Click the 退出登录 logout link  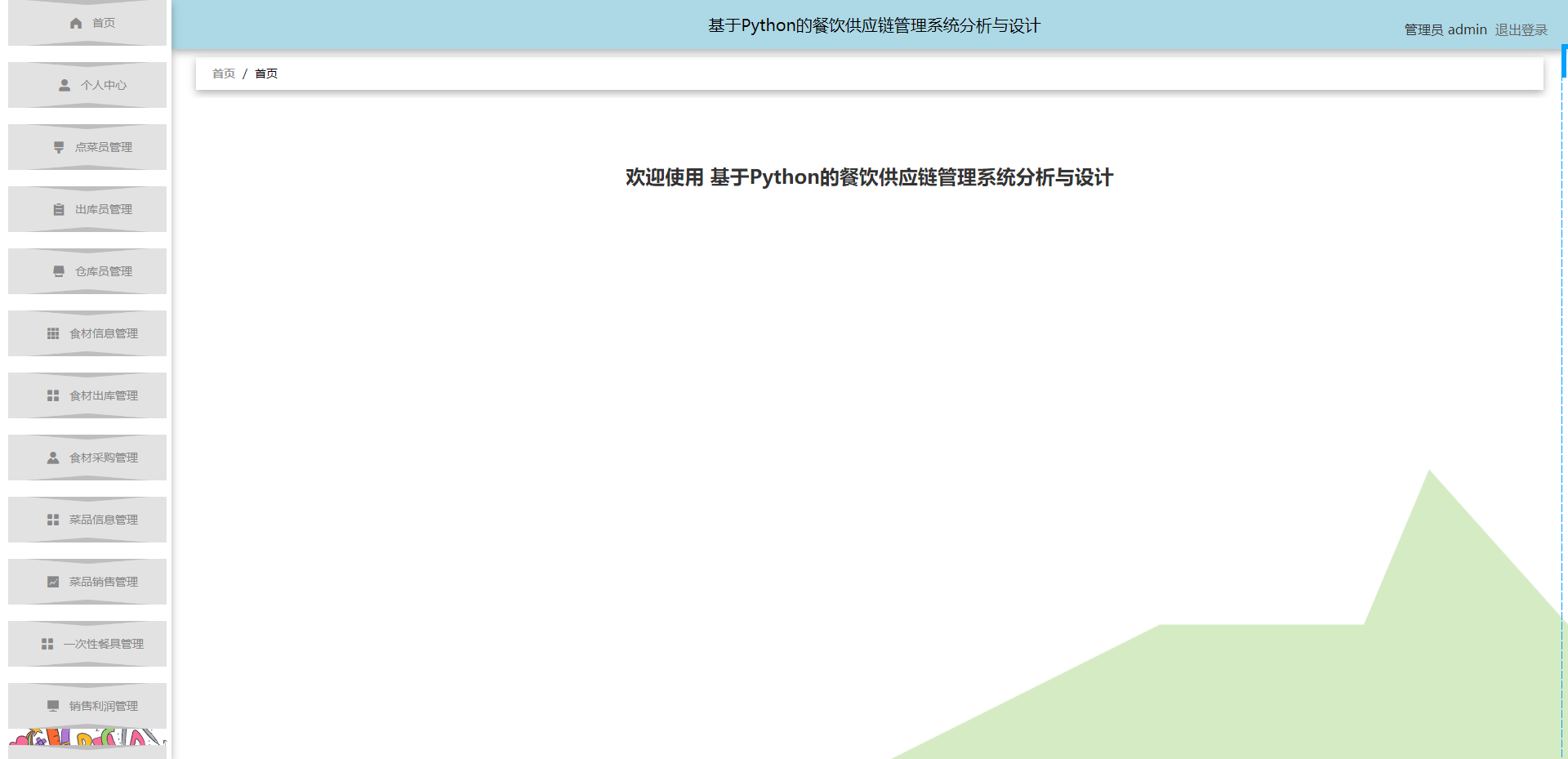click(x=1521, y=29)
